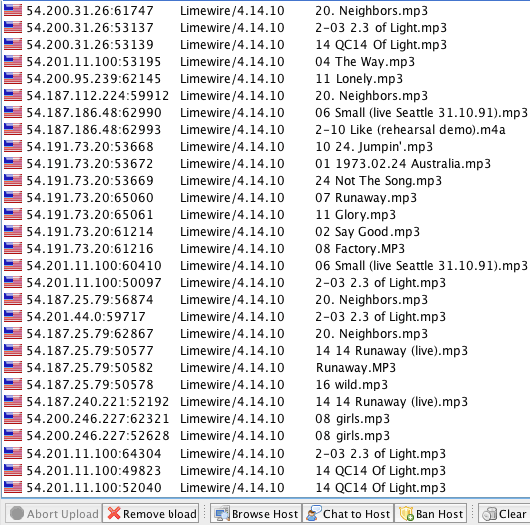The height and width of the screenshot is (525, 530).
Task: Select the 16 wild.mp3 upload row
Action: (x=265, y=384)
